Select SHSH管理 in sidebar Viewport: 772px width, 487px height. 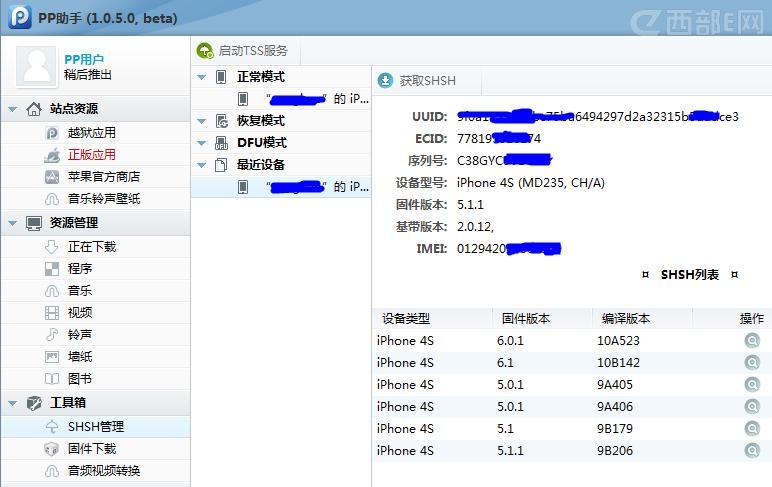[96, 426]
